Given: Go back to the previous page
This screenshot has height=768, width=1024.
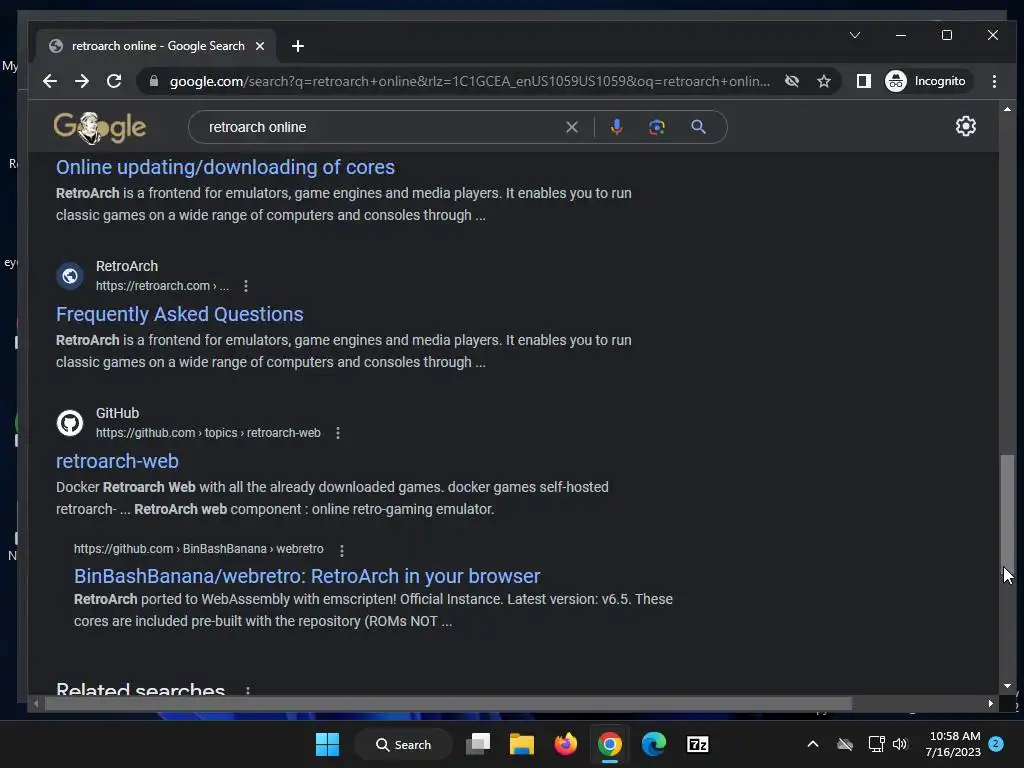Looking at the screenshot, I should tap(50, 81).
